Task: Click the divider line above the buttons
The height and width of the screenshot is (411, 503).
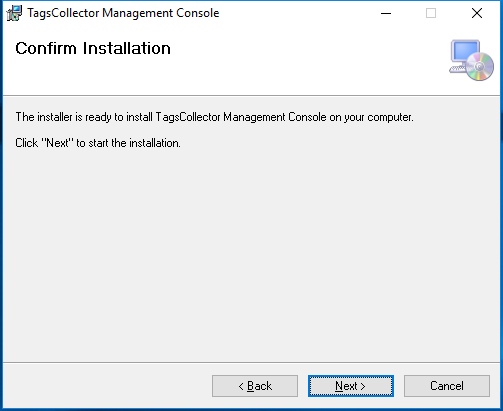Action: point(251,362)
